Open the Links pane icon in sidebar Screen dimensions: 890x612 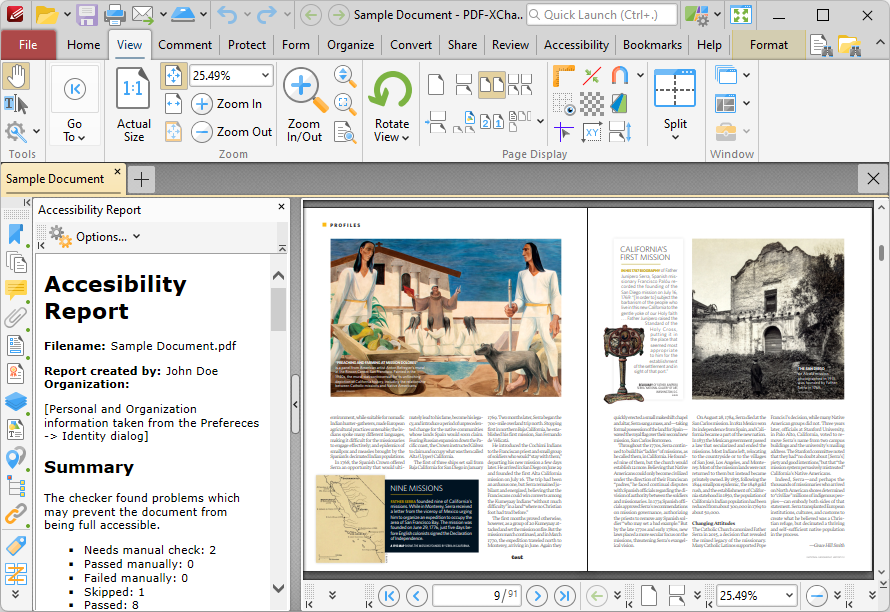click(x=16, y=514)
